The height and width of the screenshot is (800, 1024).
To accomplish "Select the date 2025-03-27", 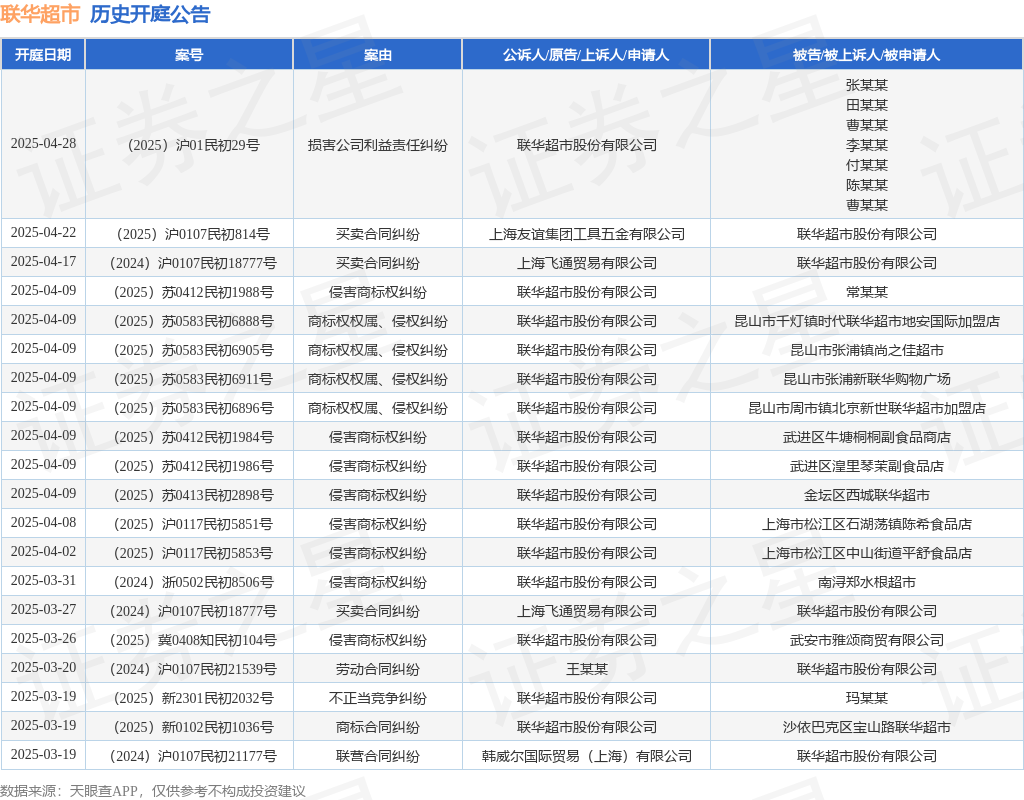I will click(x=43, y=610).
